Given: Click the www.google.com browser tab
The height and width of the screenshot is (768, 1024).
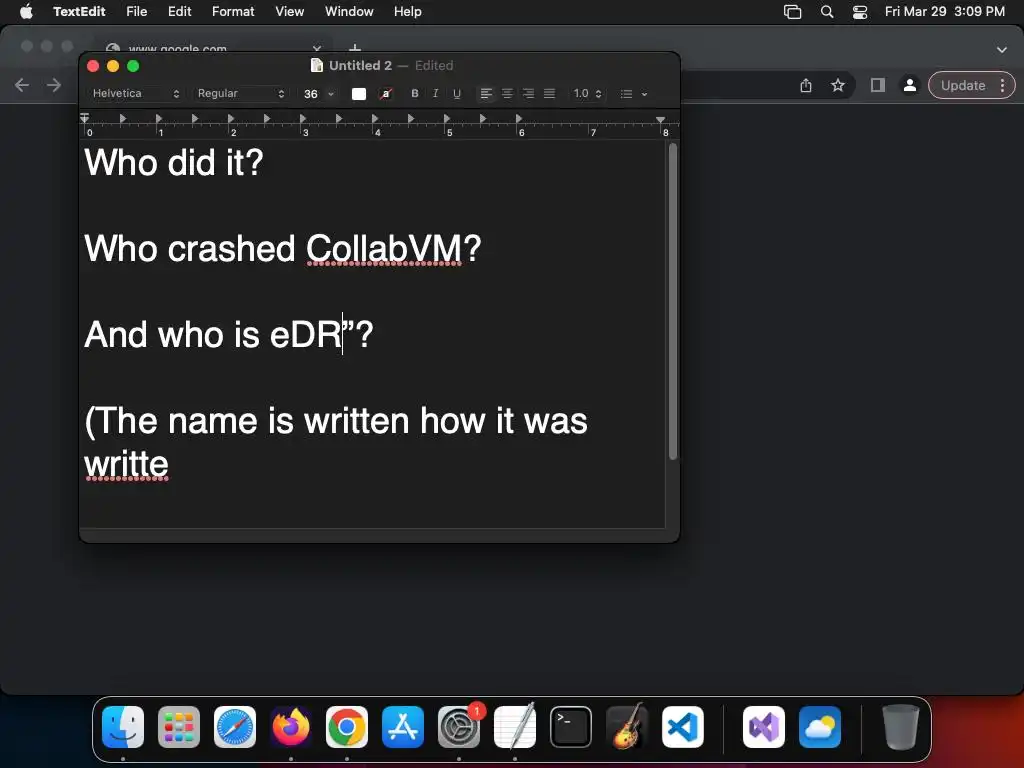Looking at the screenshot, I should [x=216, y=48].
